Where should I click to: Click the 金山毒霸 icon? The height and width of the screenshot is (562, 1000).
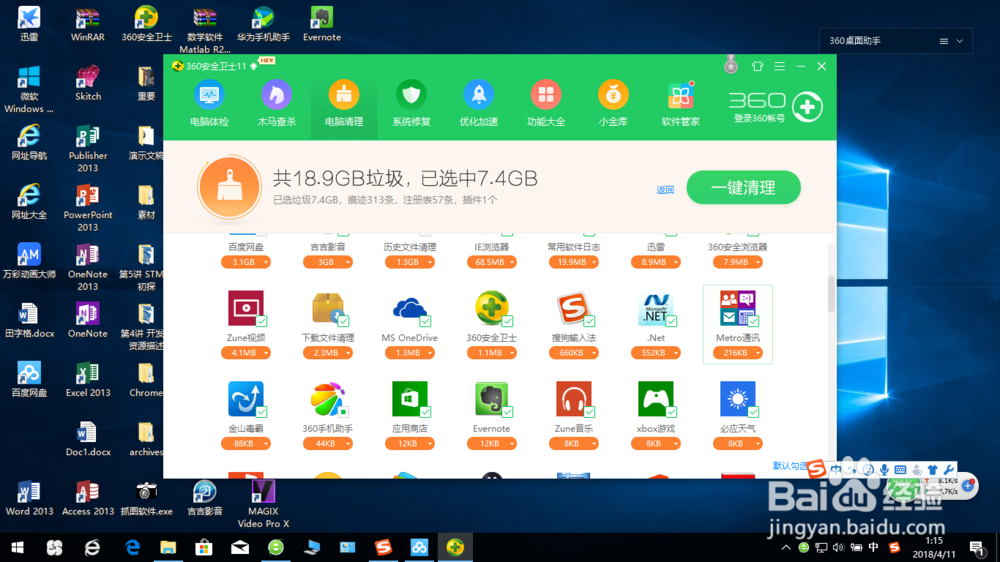[x=246, y=399]
